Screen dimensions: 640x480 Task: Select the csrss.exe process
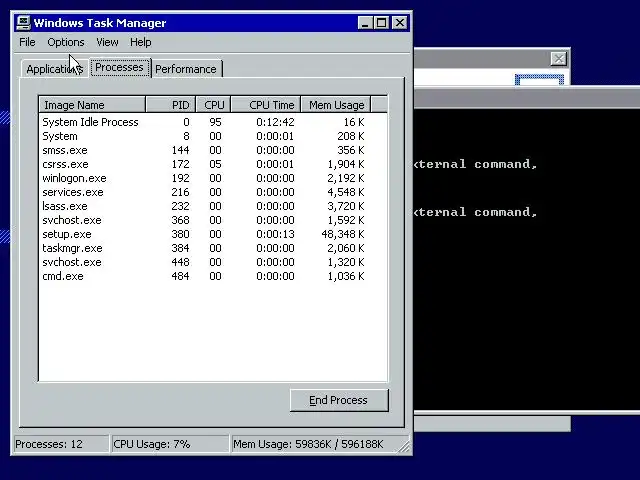point(203,164)
